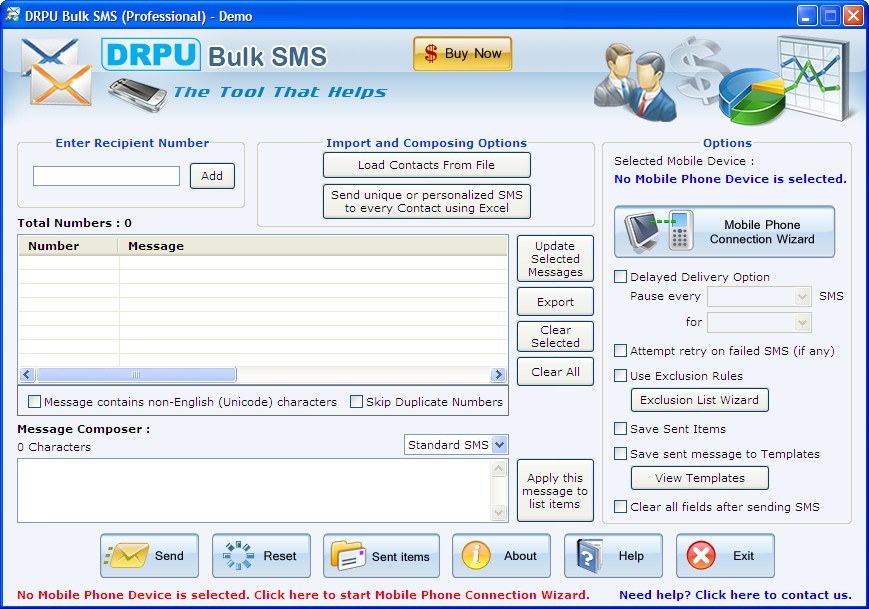The image size is (869, 609).
Task: Launch the Mobile Phone Connection Wizard
Action: (x=724, y=232)
